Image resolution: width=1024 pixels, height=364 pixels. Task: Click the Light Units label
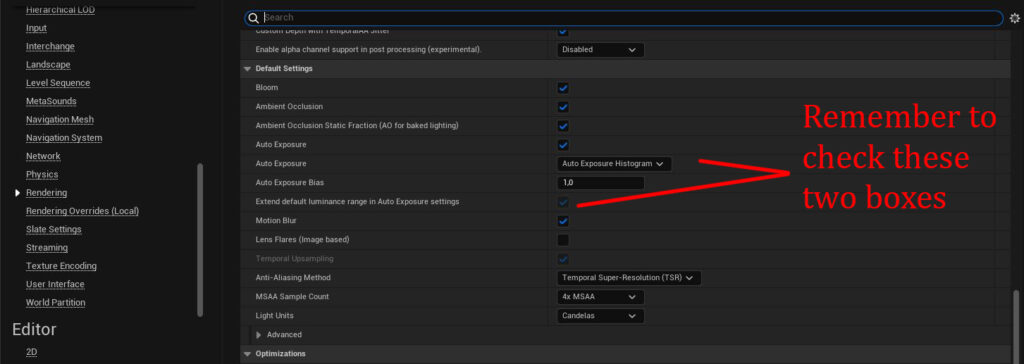[275, 316]
